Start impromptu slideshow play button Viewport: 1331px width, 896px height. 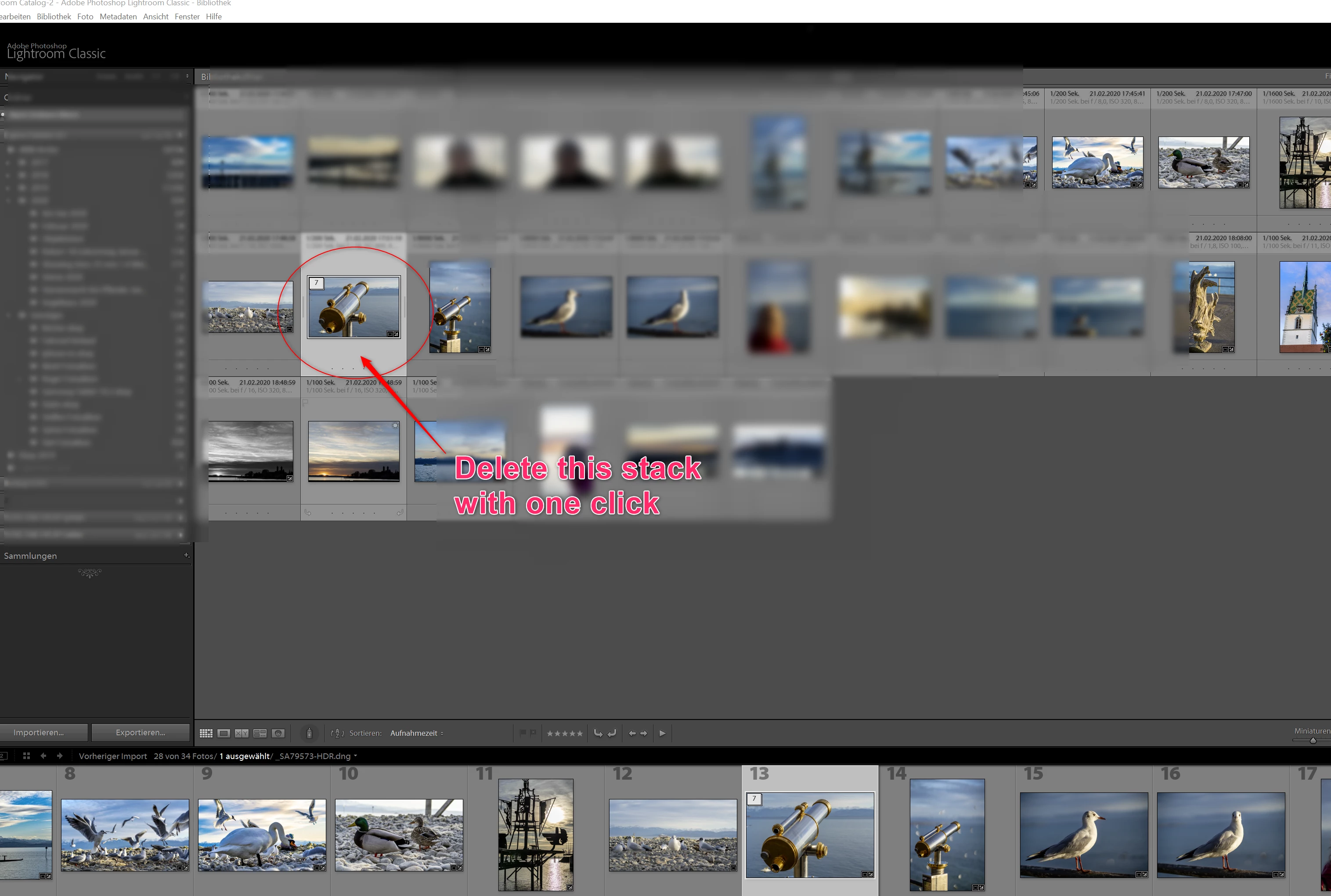[x=662, y=733]
